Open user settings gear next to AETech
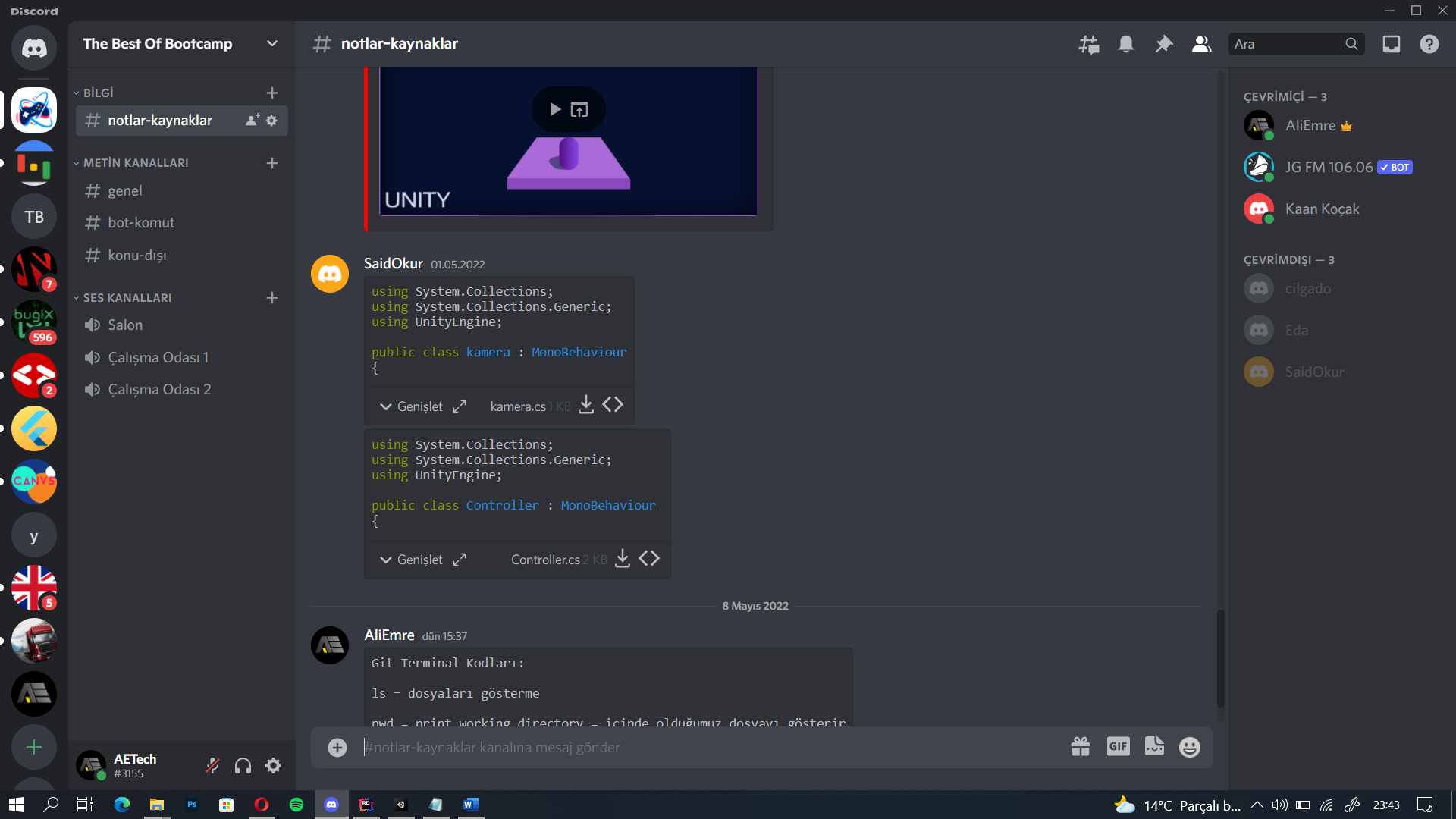 [272, 765]
